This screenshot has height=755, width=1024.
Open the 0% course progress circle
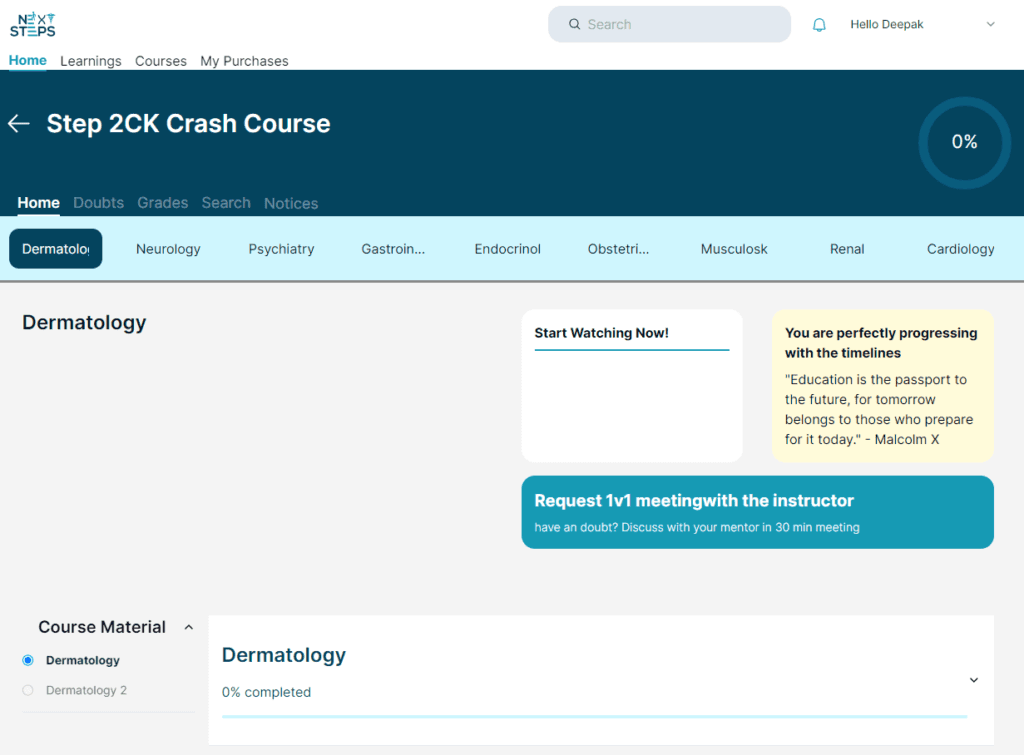coord(963,142)
